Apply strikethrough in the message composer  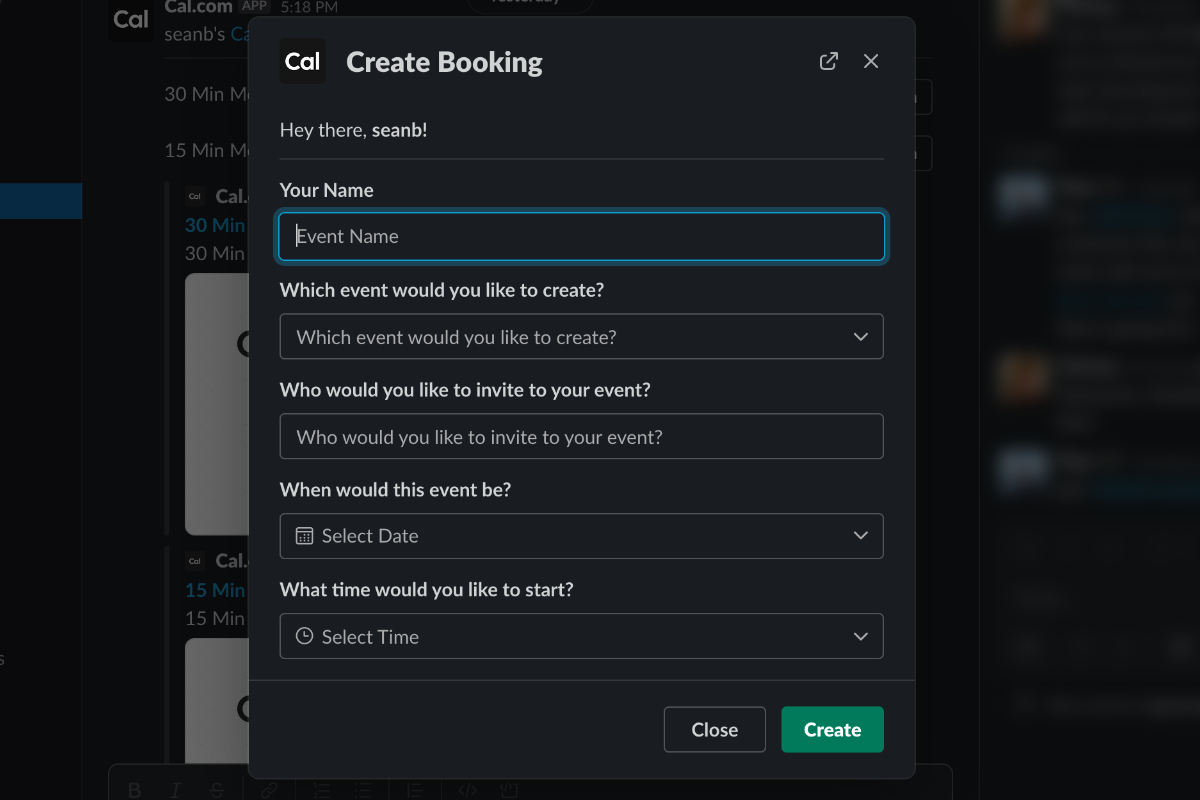coord(217,790)
